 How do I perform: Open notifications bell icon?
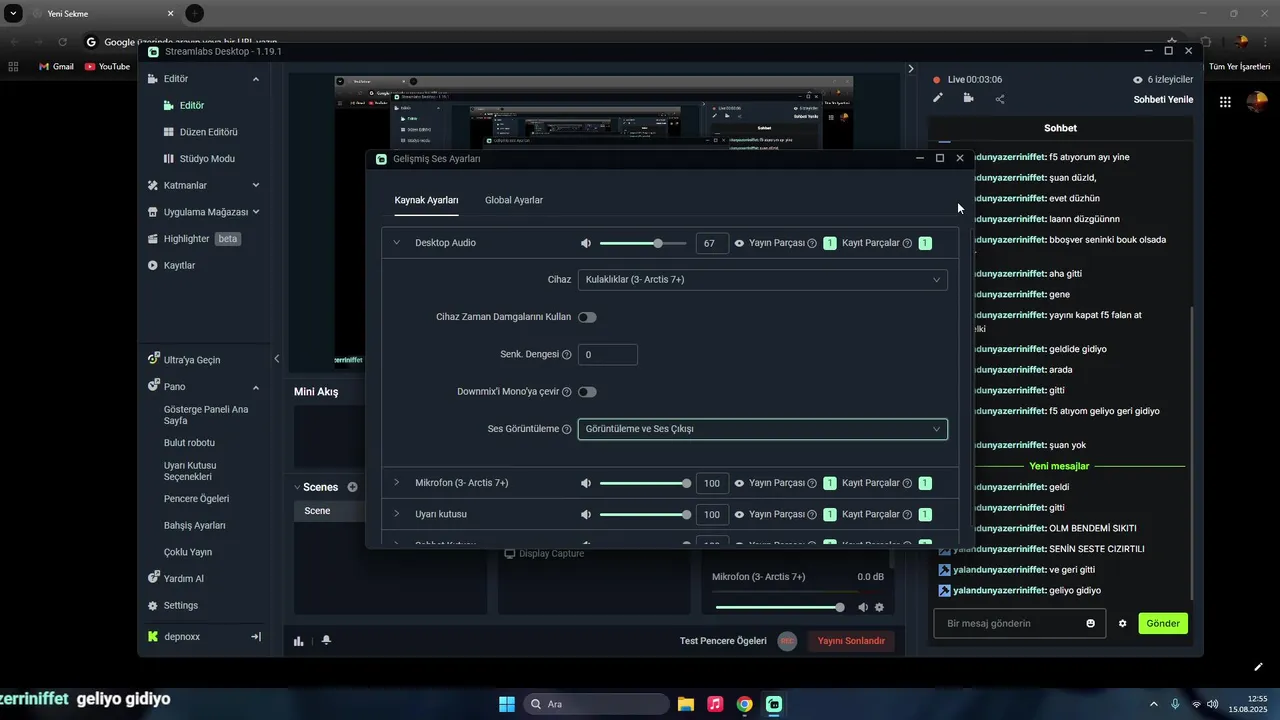[x=326, y=641]
